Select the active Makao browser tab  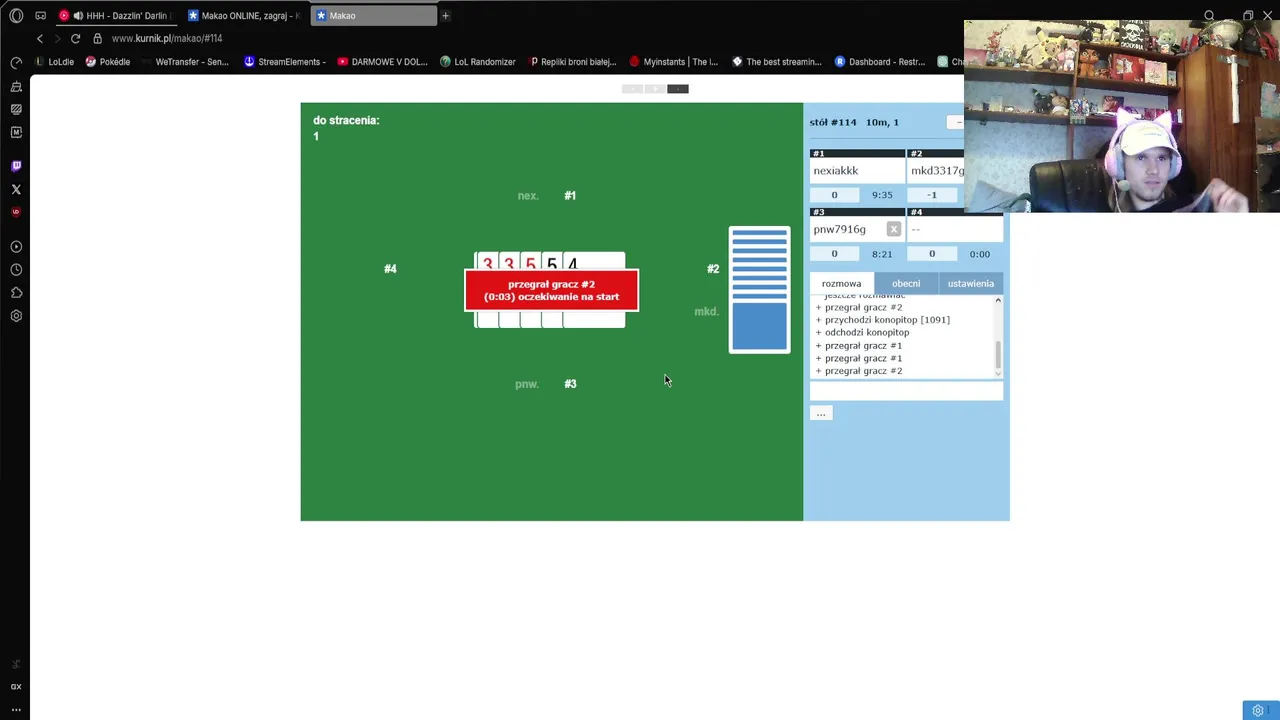[x=373, y=16]
